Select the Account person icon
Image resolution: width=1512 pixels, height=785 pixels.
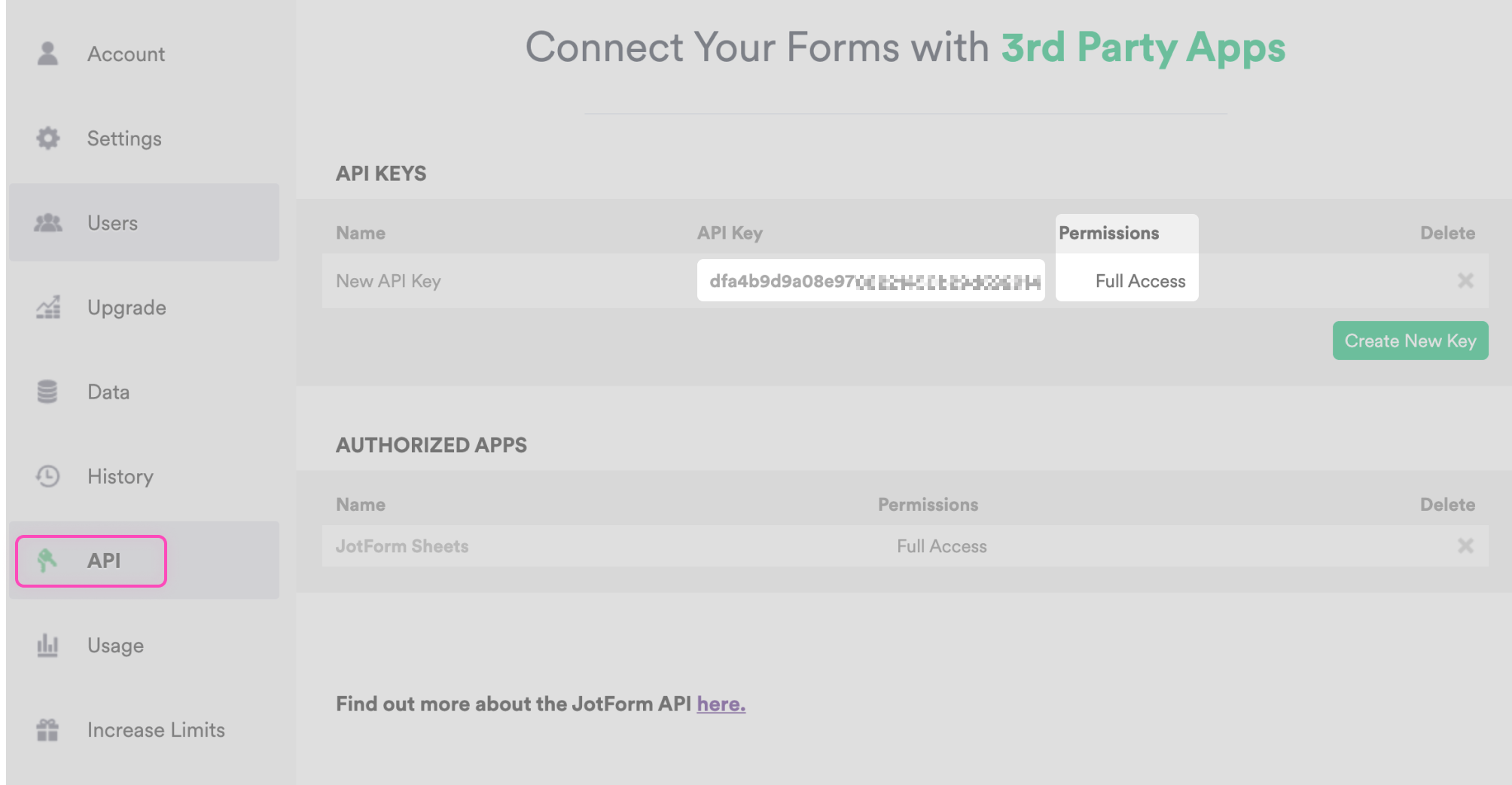pyautogui.click(x=47, y=53)
